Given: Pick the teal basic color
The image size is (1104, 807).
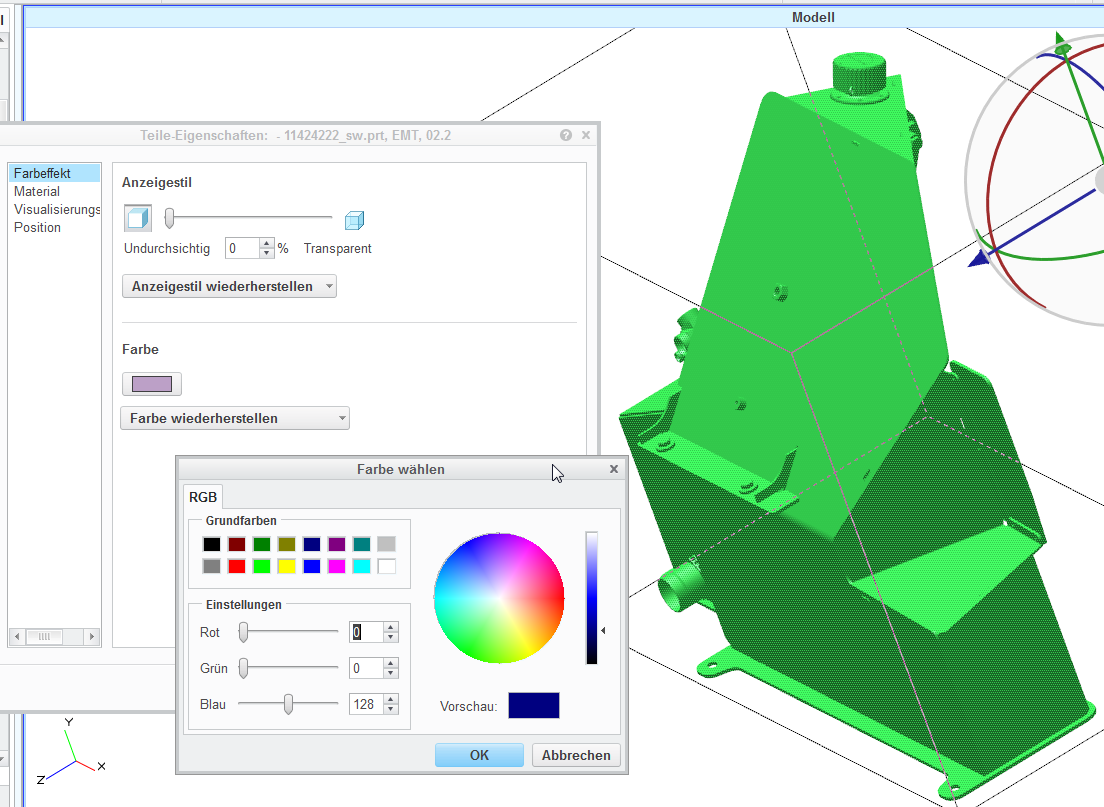Looking at the screenshot, I should [361, 544].
